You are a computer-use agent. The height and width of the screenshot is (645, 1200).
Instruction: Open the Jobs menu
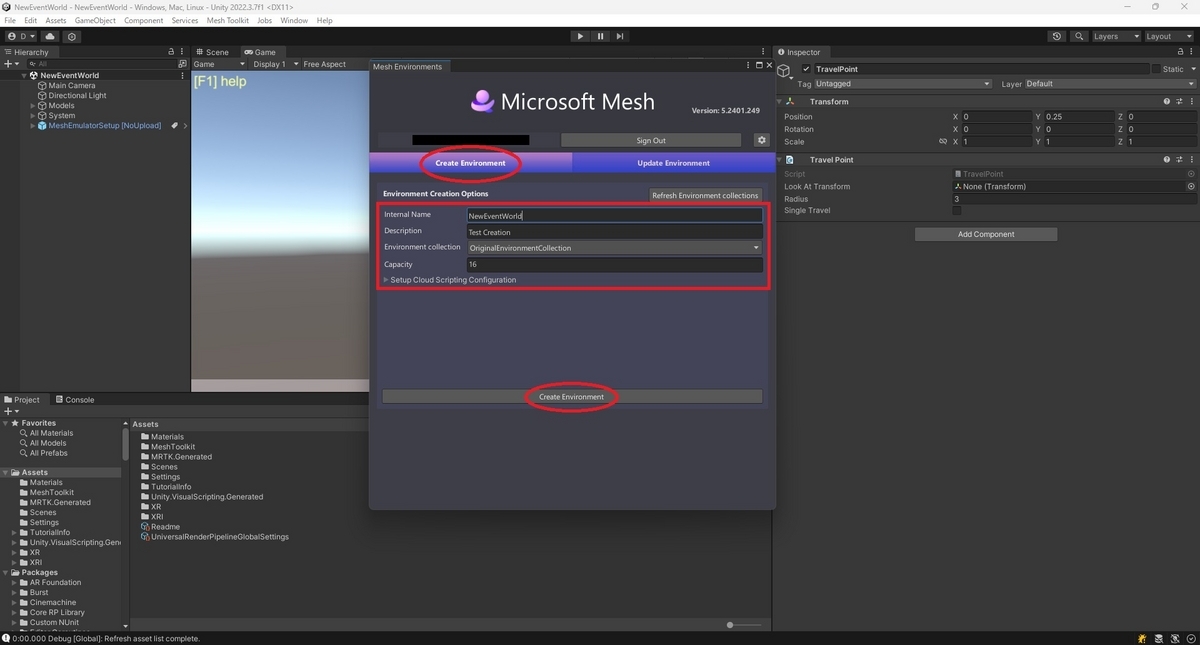264,20
